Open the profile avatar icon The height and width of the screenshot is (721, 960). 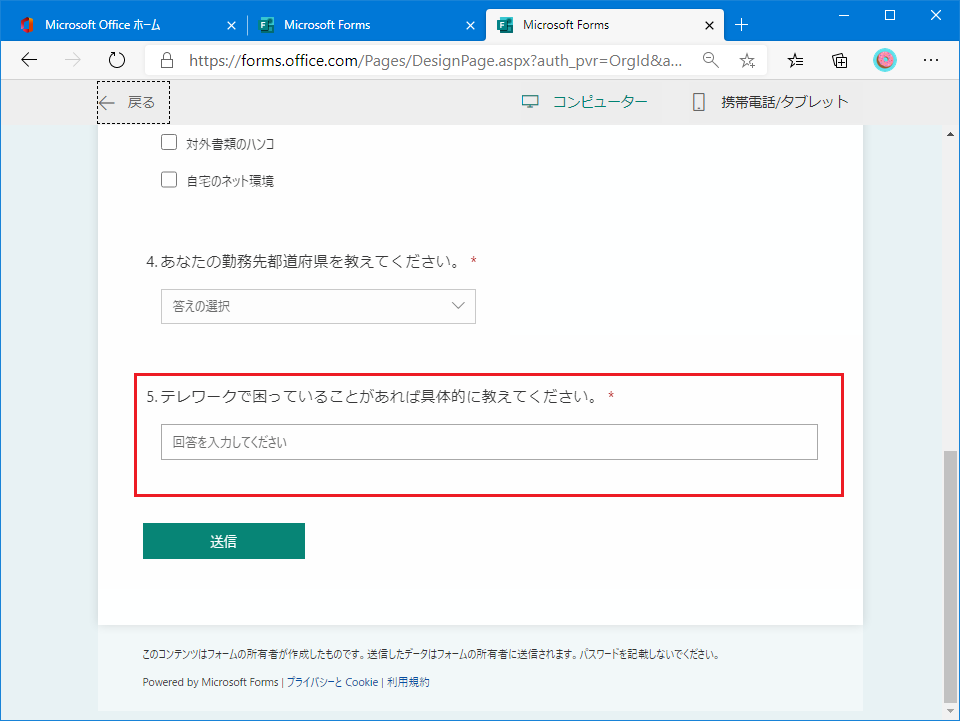coord(885,60)
